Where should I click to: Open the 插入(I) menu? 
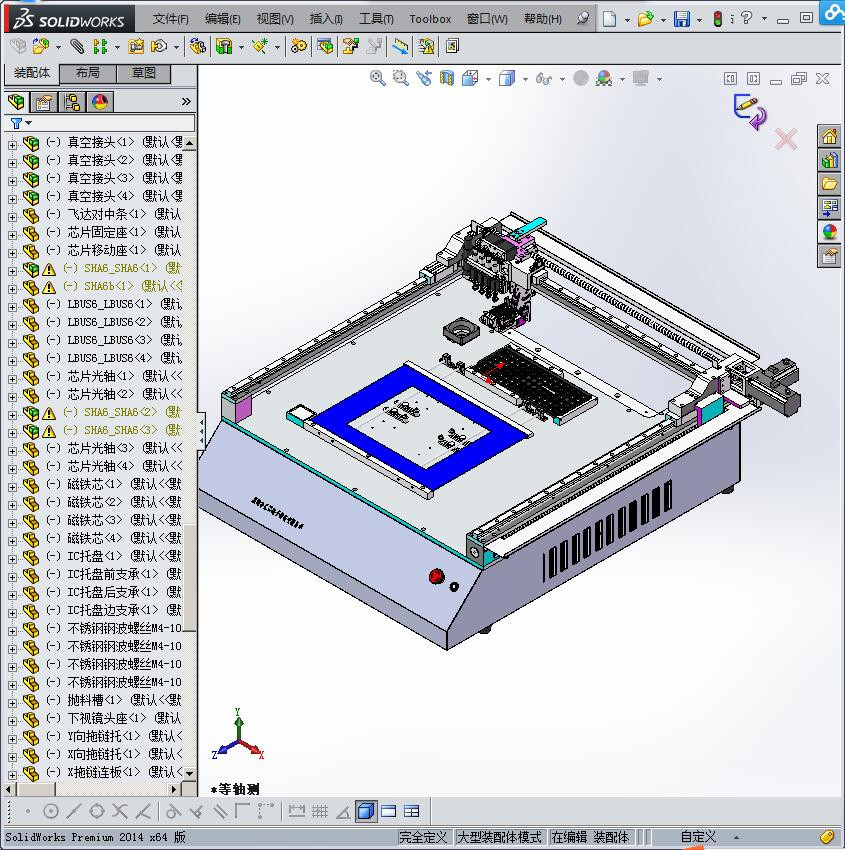point(326,19)
